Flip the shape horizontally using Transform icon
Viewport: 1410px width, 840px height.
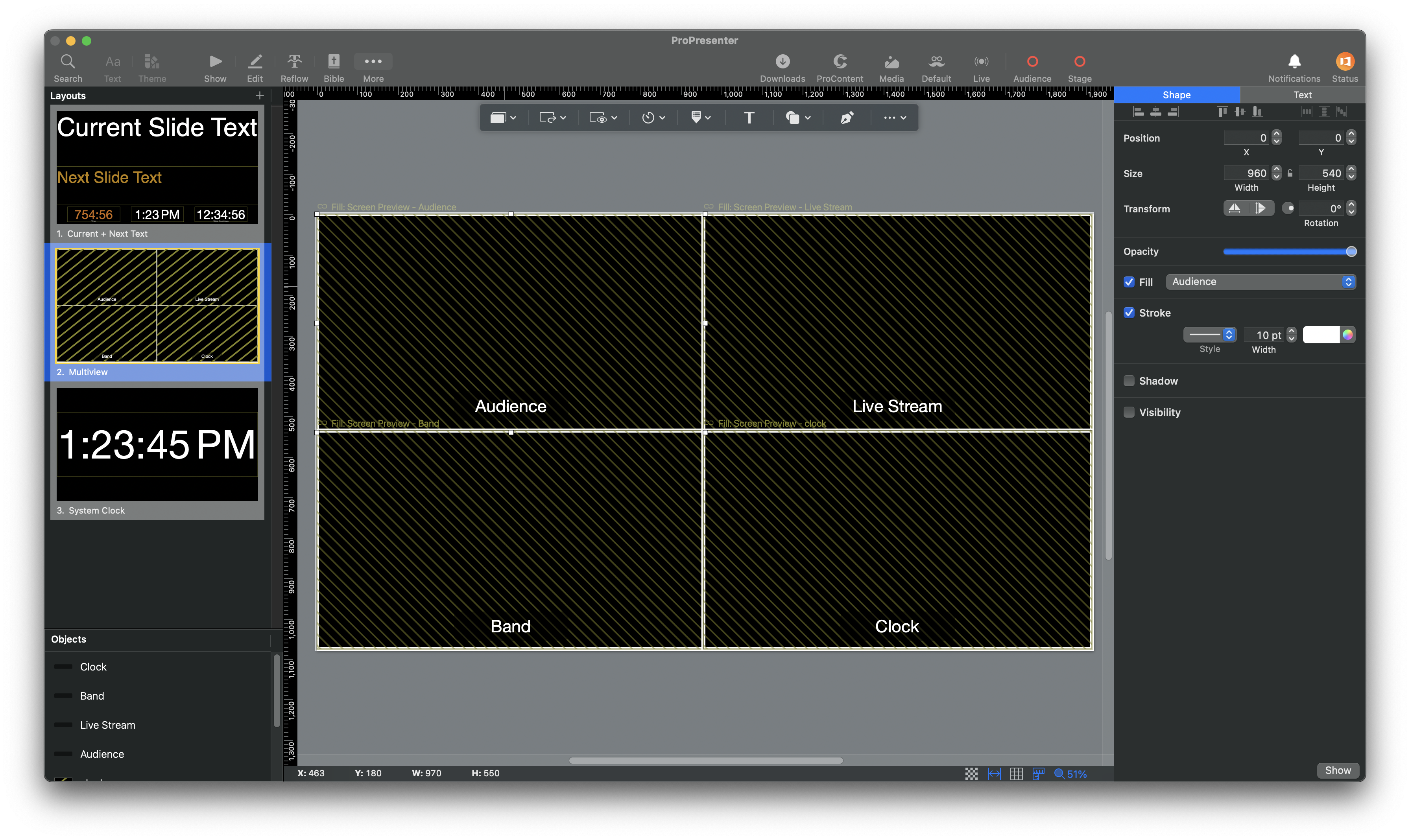[x=1235, y=208]
